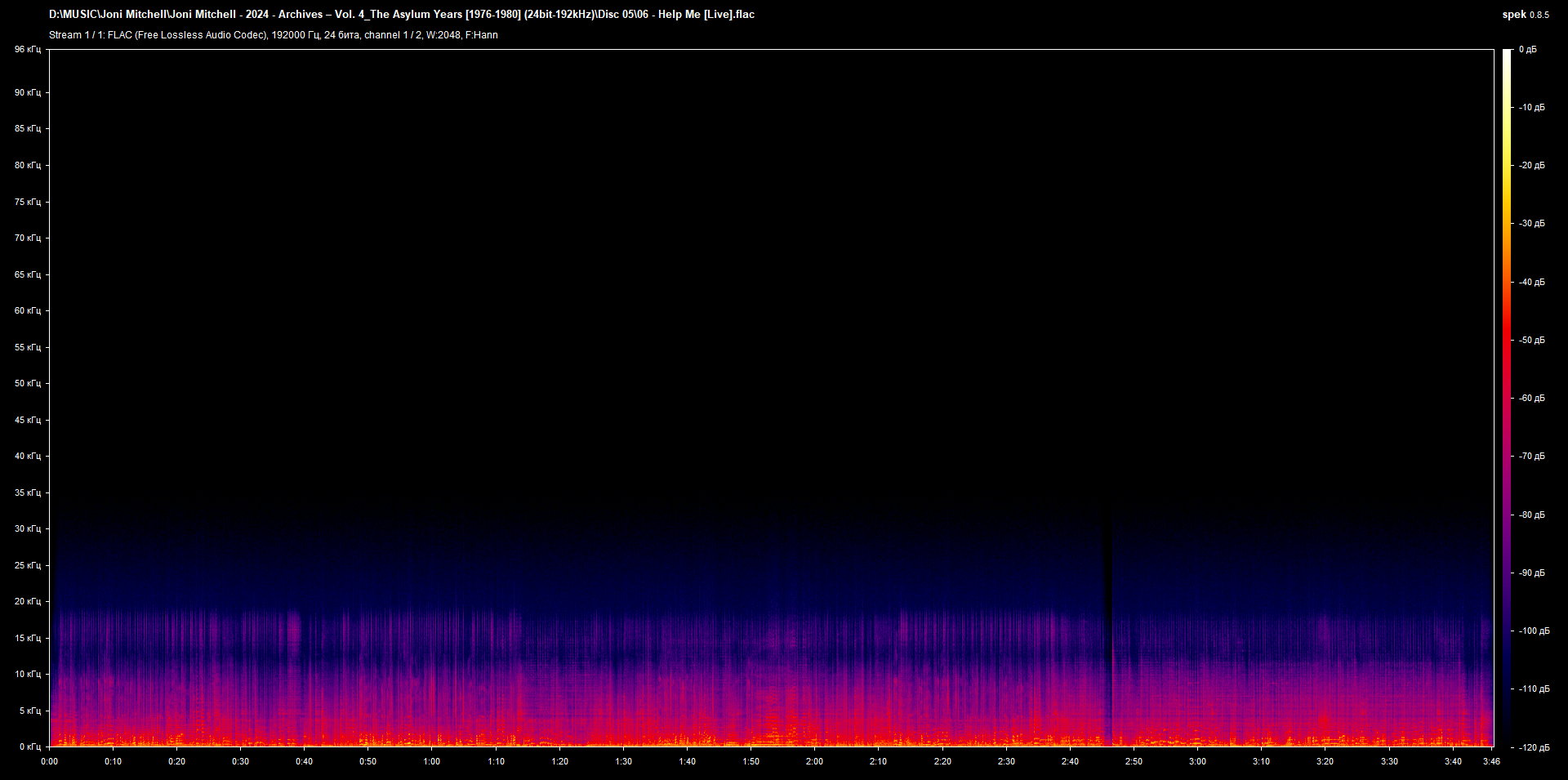The height and width of the screenshot is (780, 1568).
Task: Select the 96 кГц frequency axis label
Action: 27,49
